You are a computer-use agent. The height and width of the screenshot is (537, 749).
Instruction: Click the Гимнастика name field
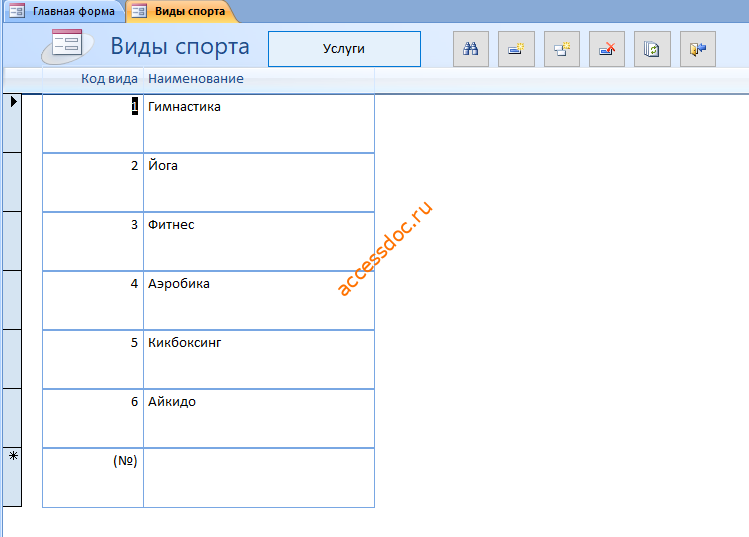259,124
